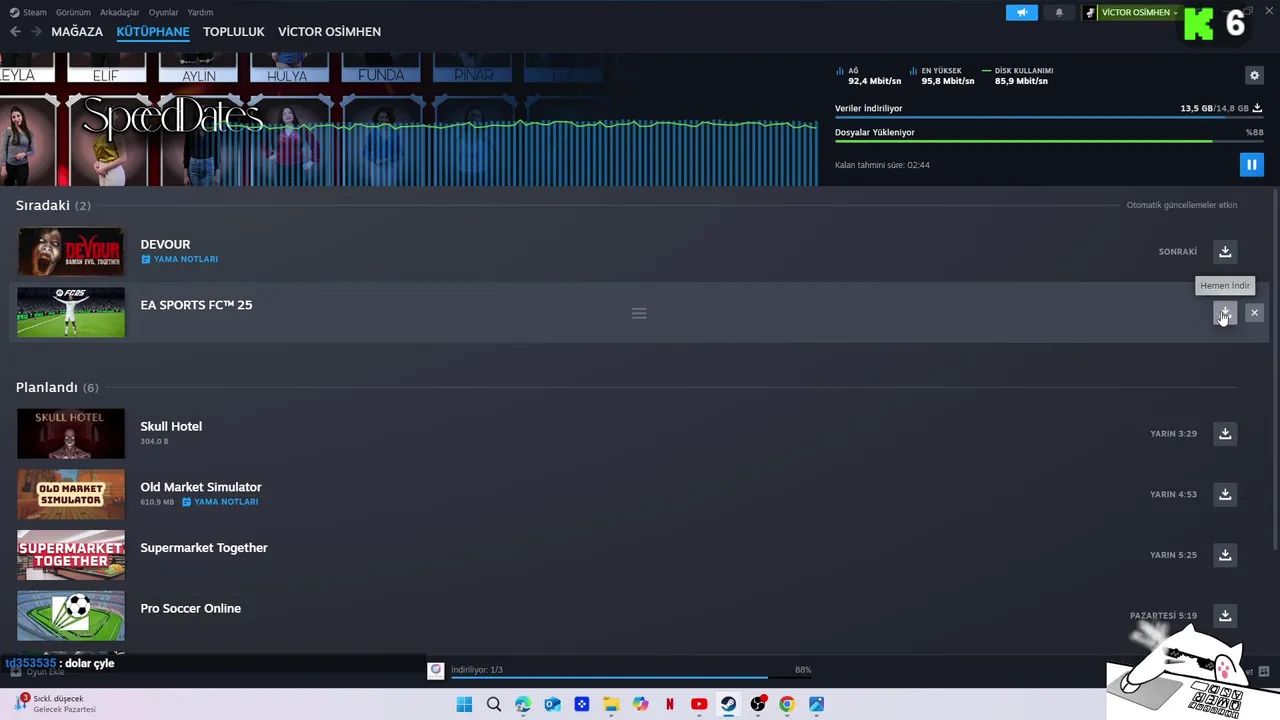Download Skull Hotel update now
Image resolution: width=1280 pixels, height=720 pixels.
pos(1225,433)
